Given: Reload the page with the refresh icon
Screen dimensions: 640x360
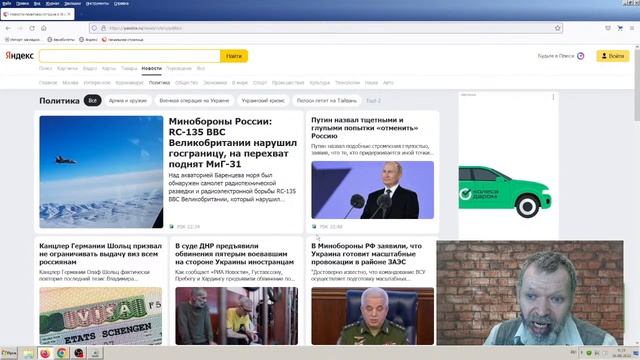Looking at the screenshot, I should [32, 28].
